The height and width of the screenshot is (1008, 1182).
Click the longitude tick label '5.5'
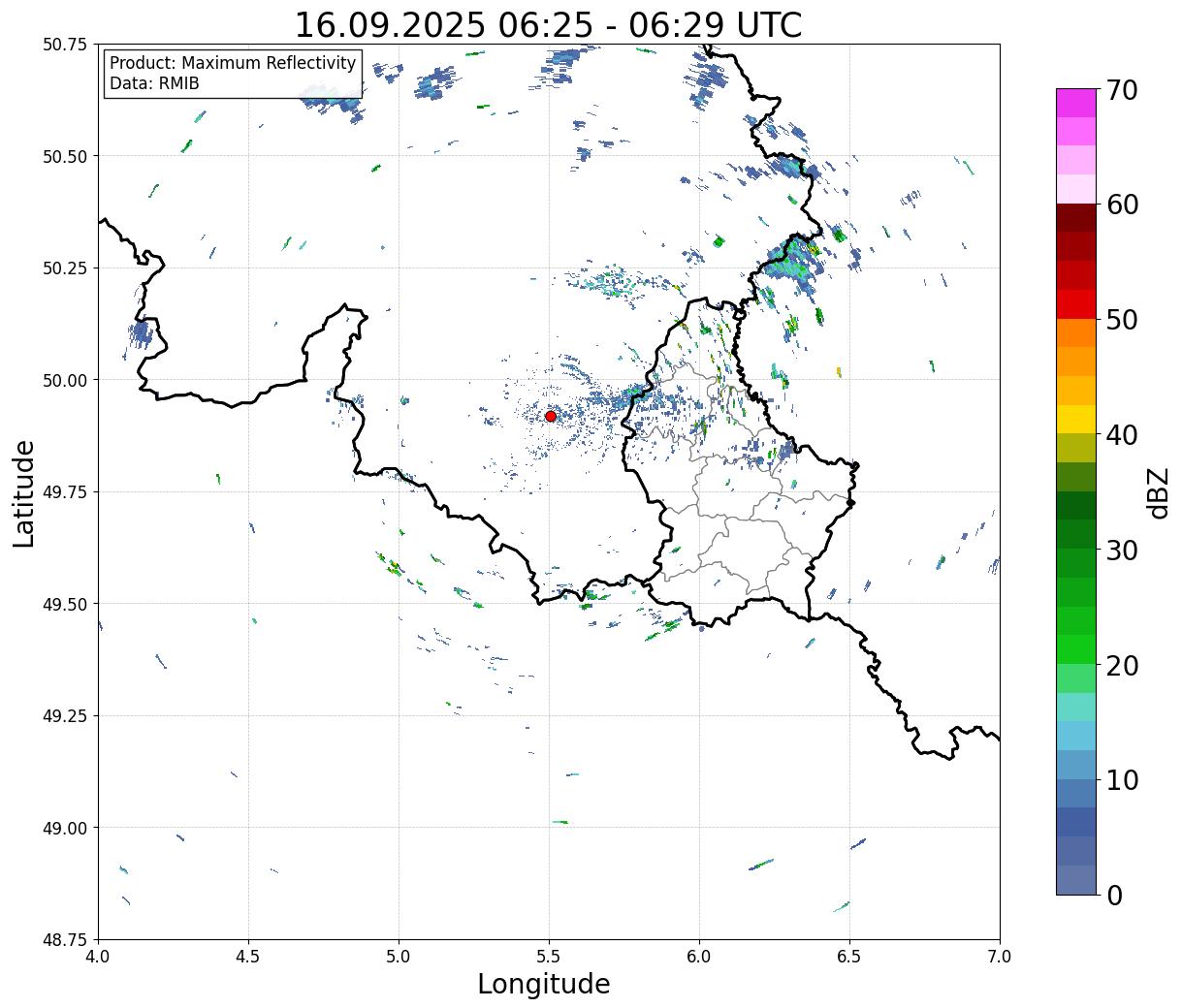click(x=549, y=957)
